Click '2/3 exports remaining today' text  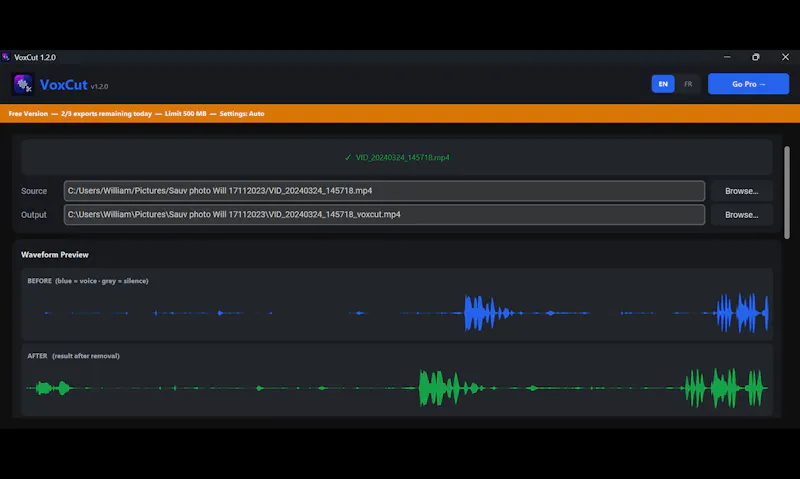(x=106, y=114)
